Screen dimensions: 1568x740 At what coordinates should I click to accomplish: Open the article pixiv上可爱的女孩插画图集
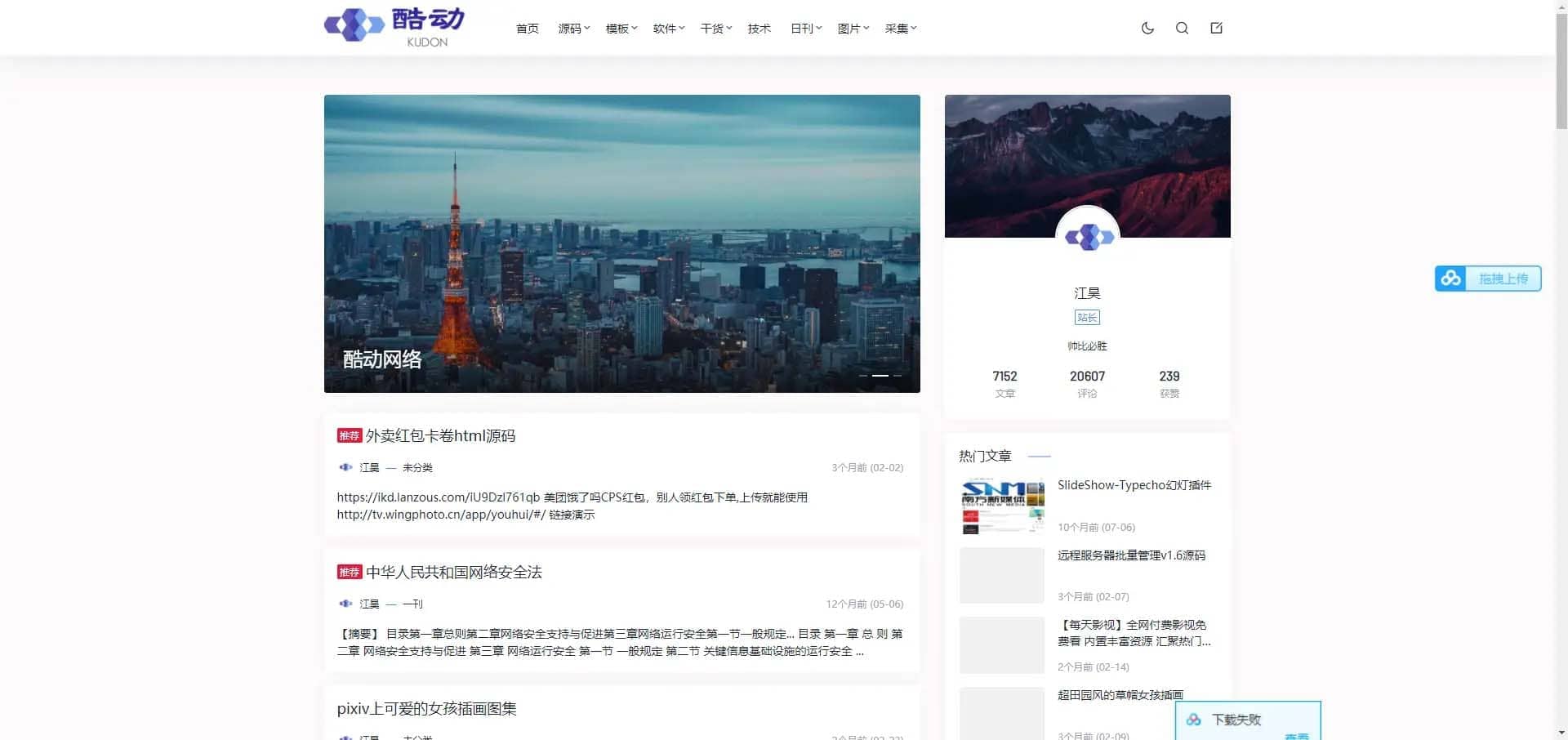[x=426, y=708]
